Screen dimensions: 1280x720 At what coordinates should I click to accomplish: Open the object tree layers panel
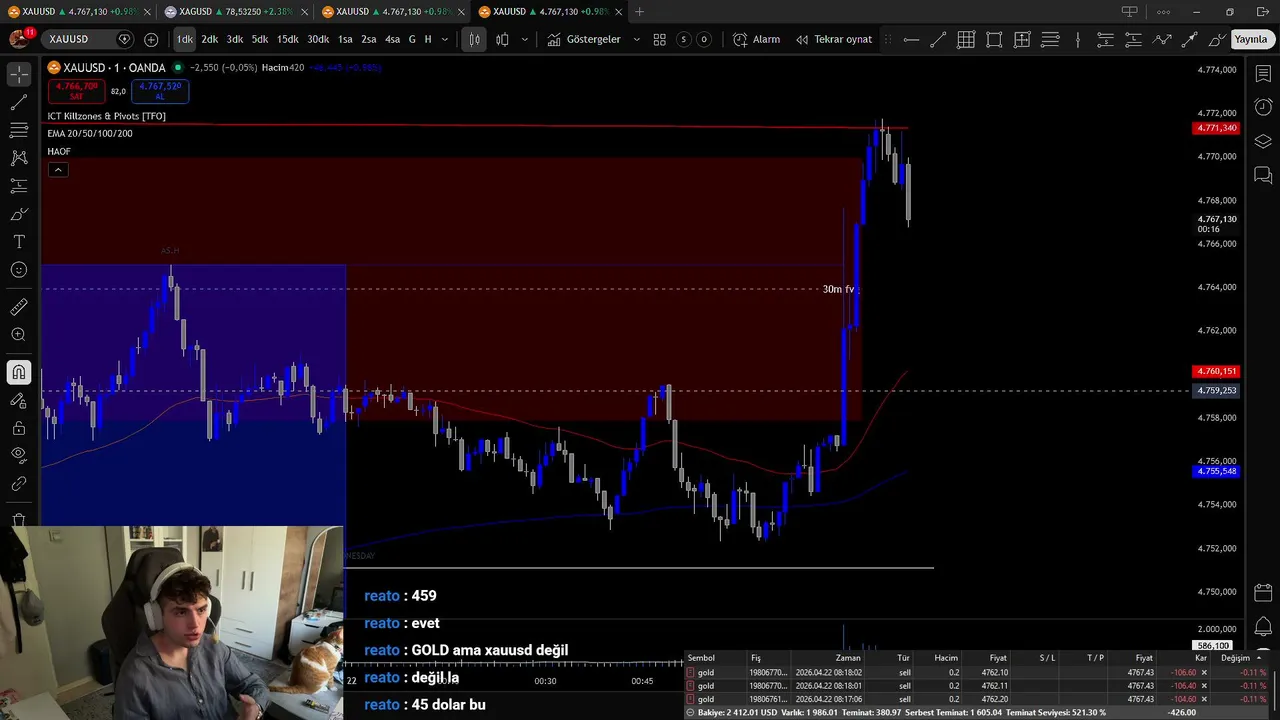[x=1263, y=141]
